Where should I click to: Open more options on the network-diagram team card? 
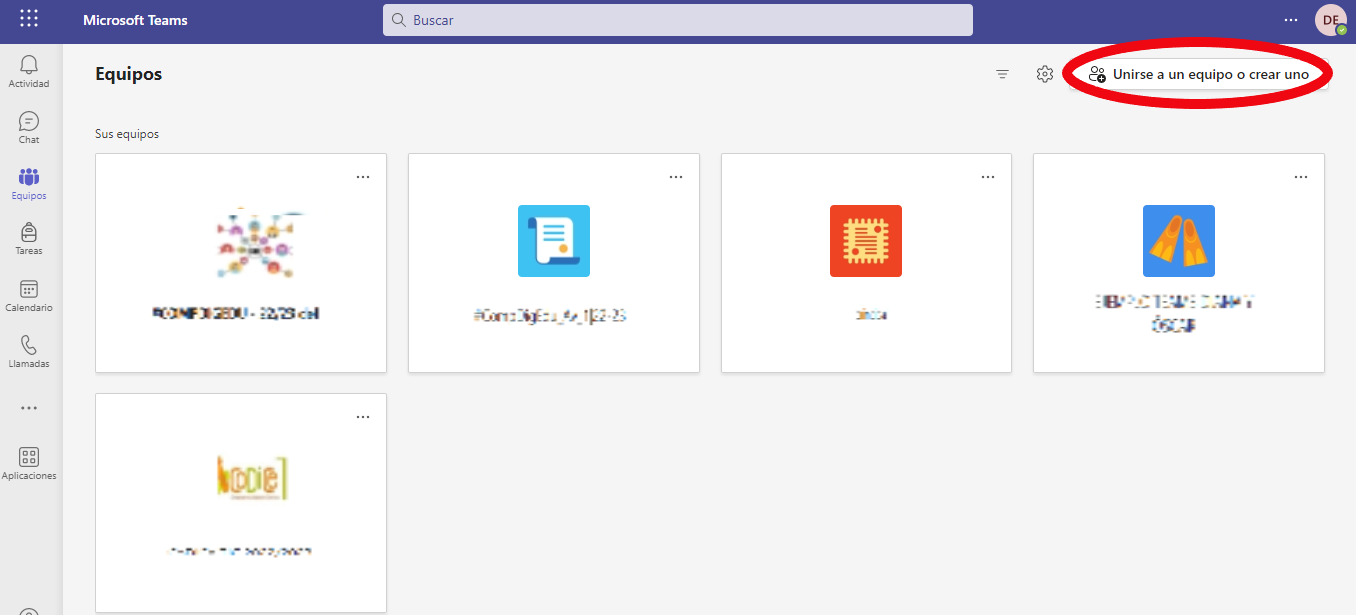pos(363,177)
